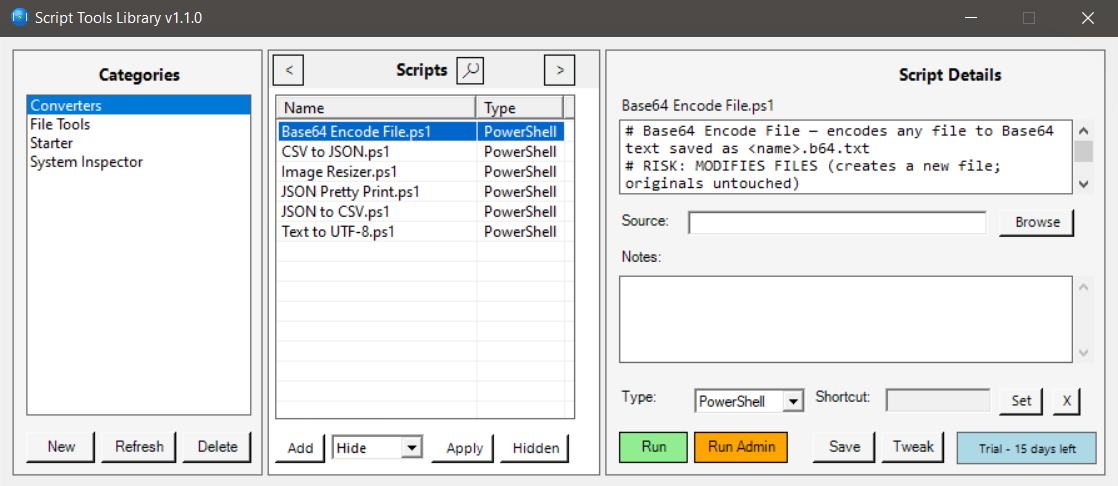1118x486 pixels.
Task: Select the File Tools category
Action: 139,125
